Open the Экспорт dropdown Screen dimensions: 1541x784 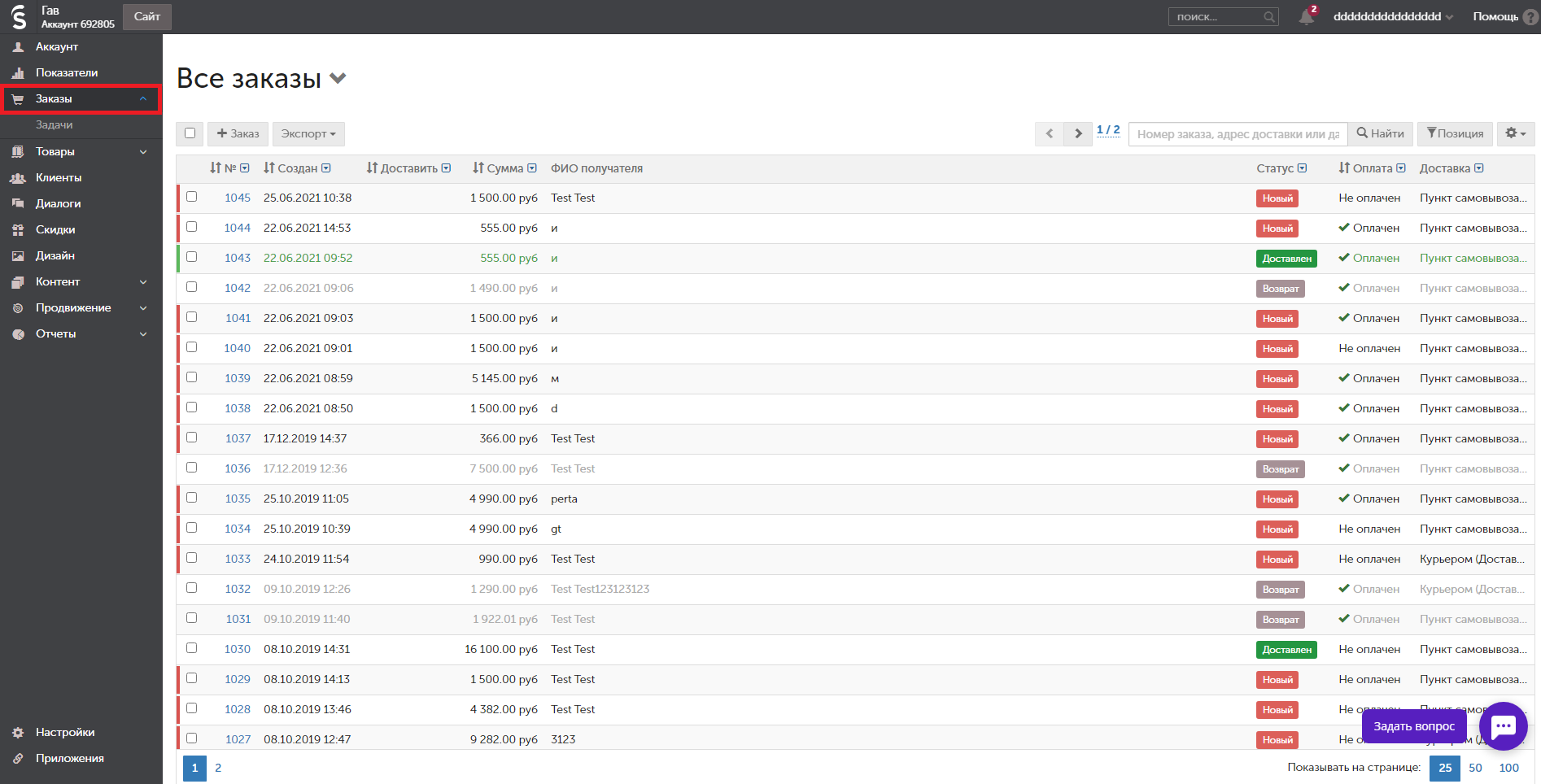coord(308,133)
